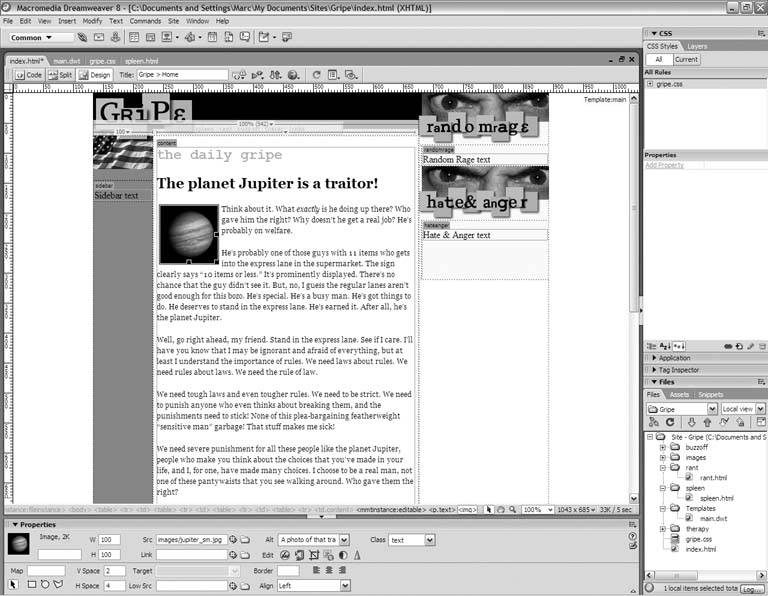Open the Align dropdown set to Left
The image size is (768, 596).
coord(345,585)
